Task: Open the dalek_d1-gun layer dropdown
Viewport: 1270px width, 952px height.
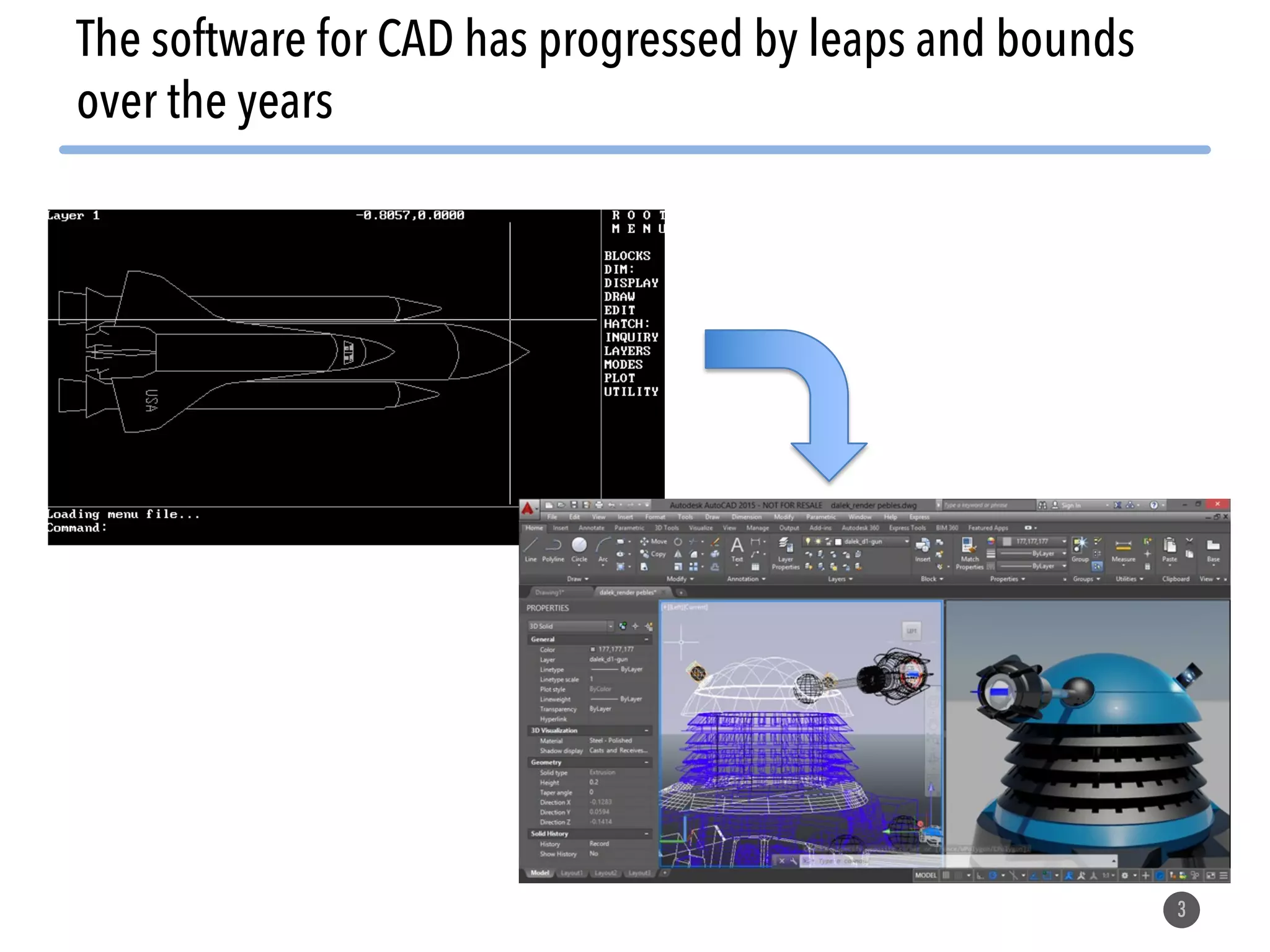Action: (x=906, y=542)
